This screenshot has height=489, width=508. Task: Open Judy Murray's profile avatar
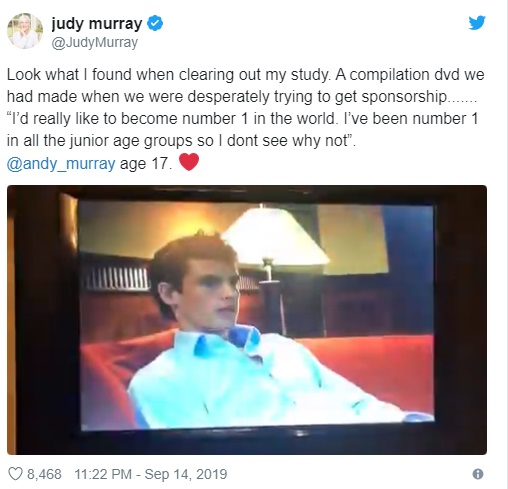pos(25,31)
